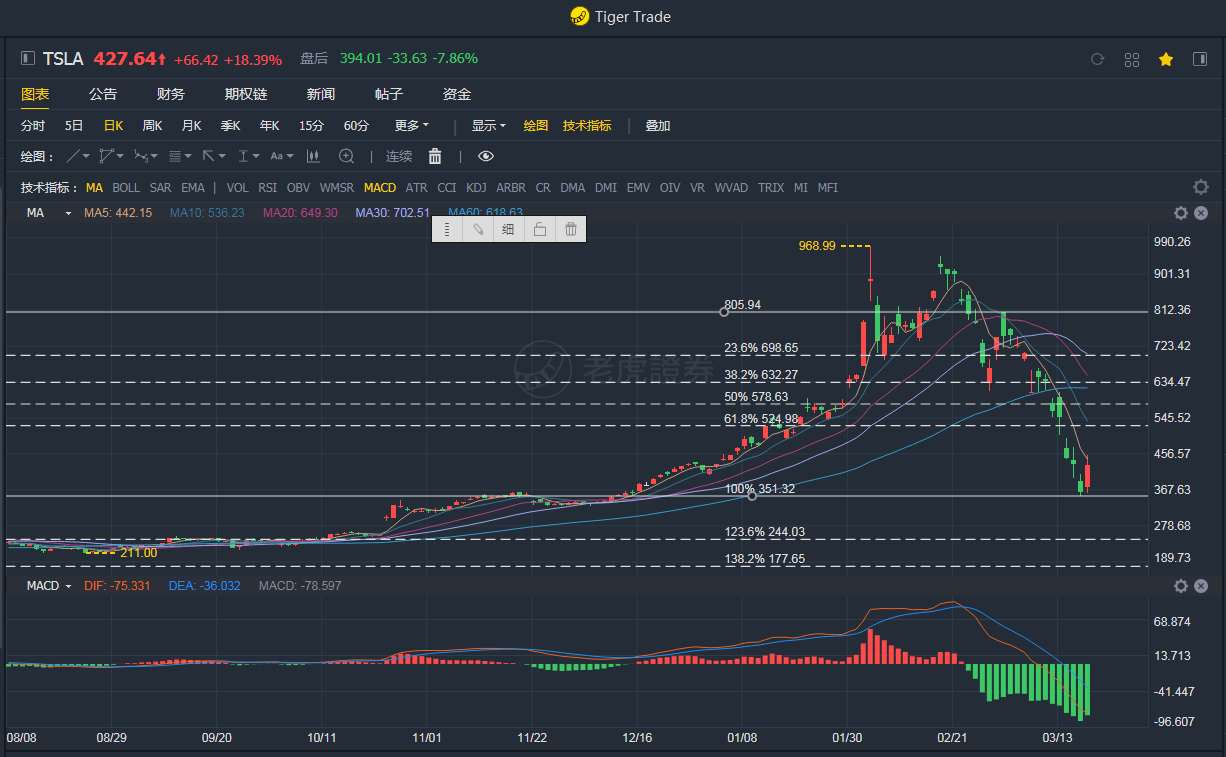The width and height of the screenshot is (1226, 757).
Task: Open the 公告 announcements tab
Action: [x=103, y=94]
